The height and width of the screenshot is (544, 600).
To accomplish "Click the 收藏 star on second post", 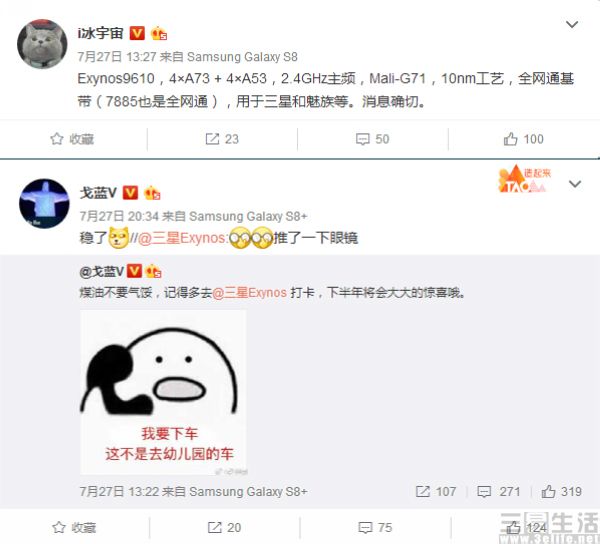I will click(74, 528).
